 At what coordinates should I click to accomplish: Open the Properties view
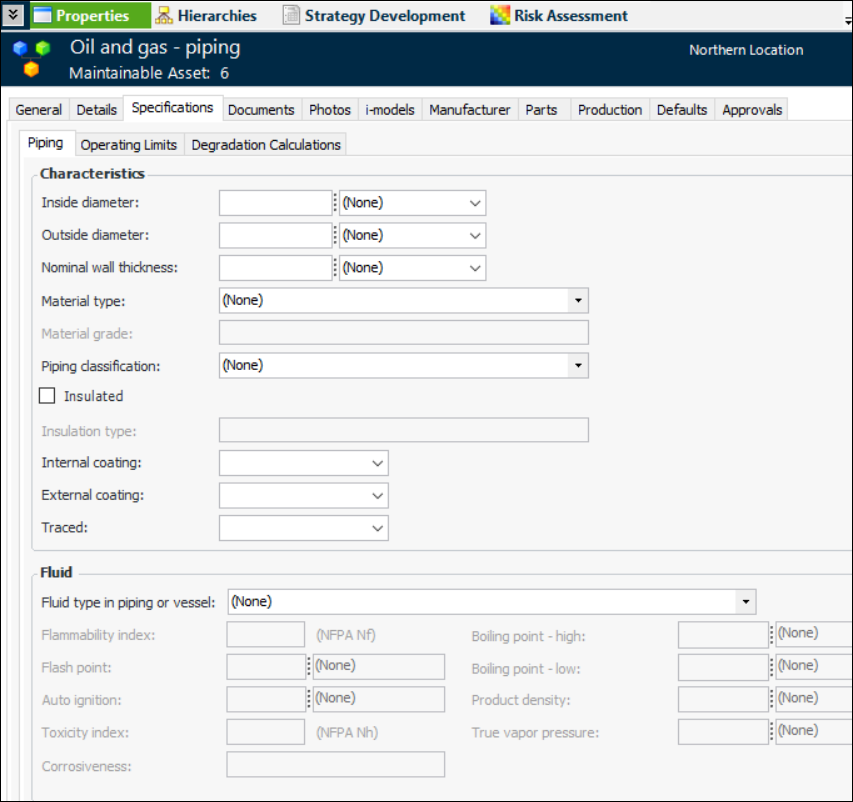click(x=90, y=15)
